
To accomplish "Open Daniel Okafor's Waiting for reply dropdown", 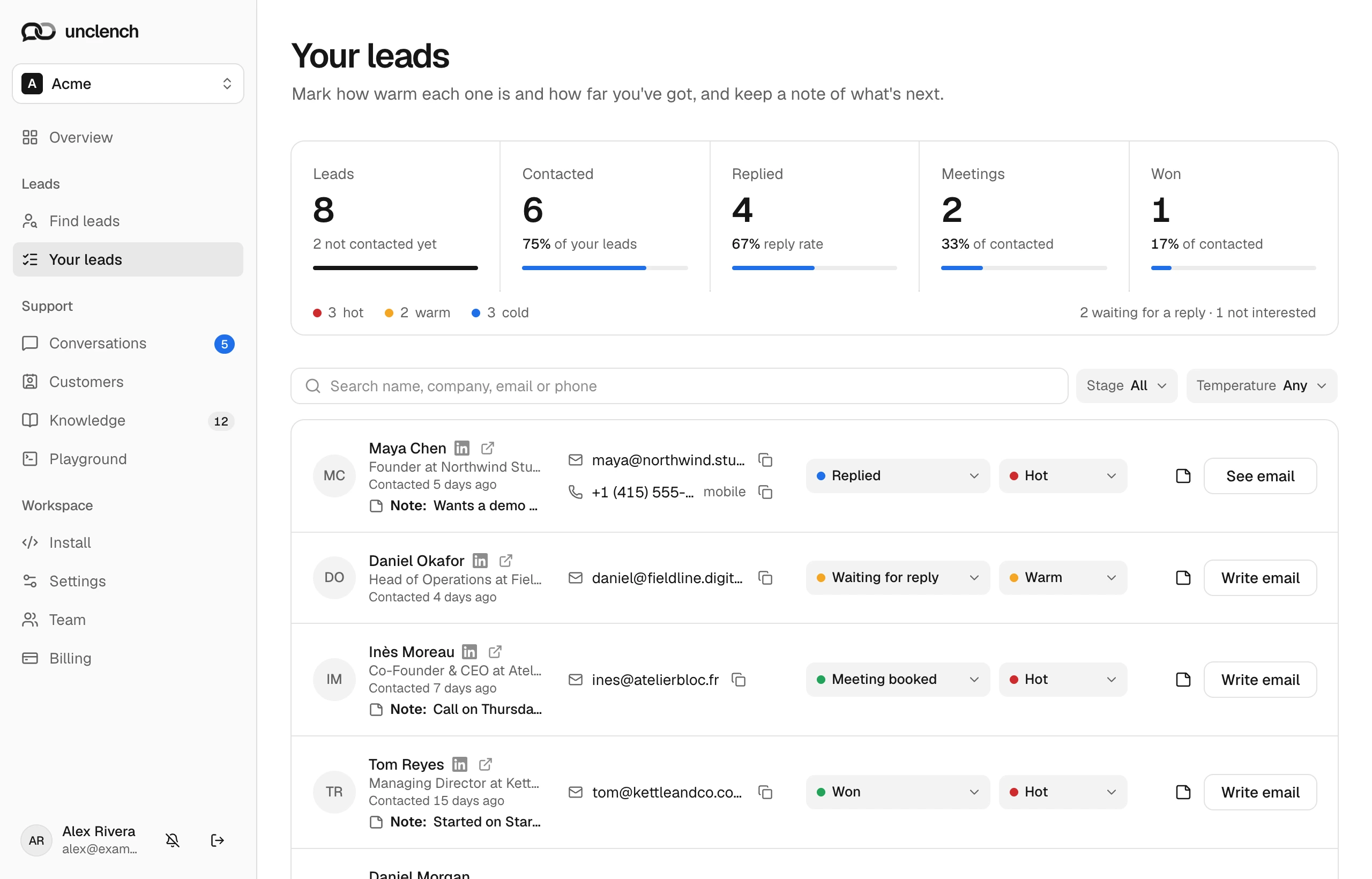I will point(897,578).
